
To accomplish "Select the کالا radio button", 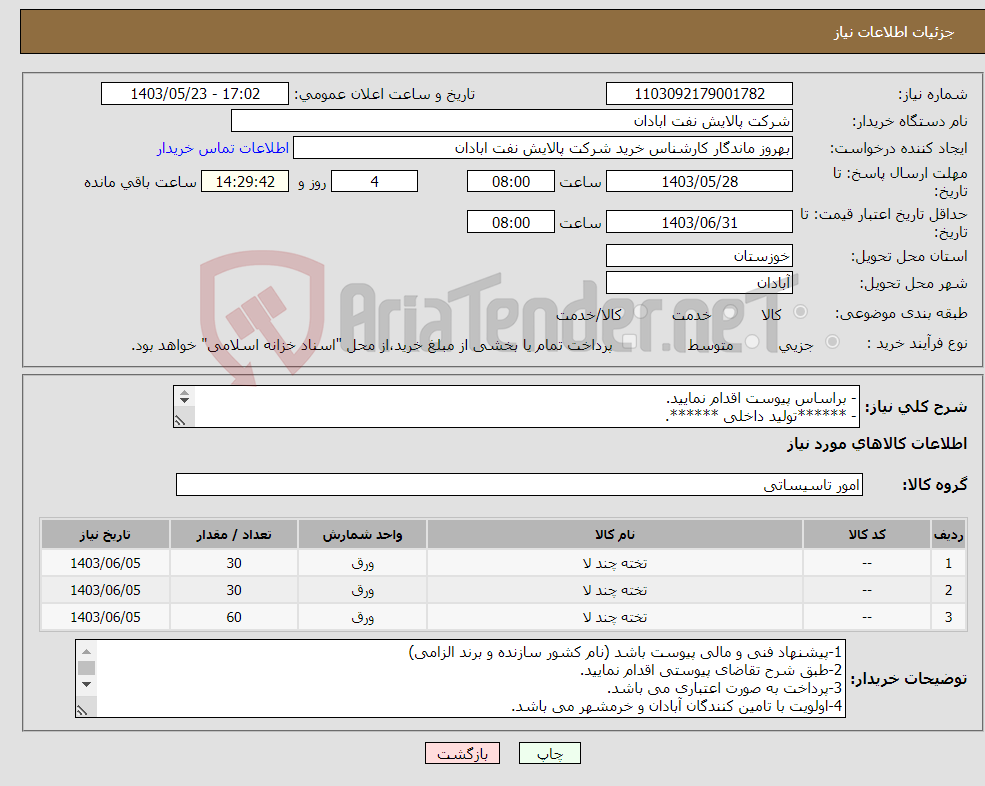I will (800, 312).
